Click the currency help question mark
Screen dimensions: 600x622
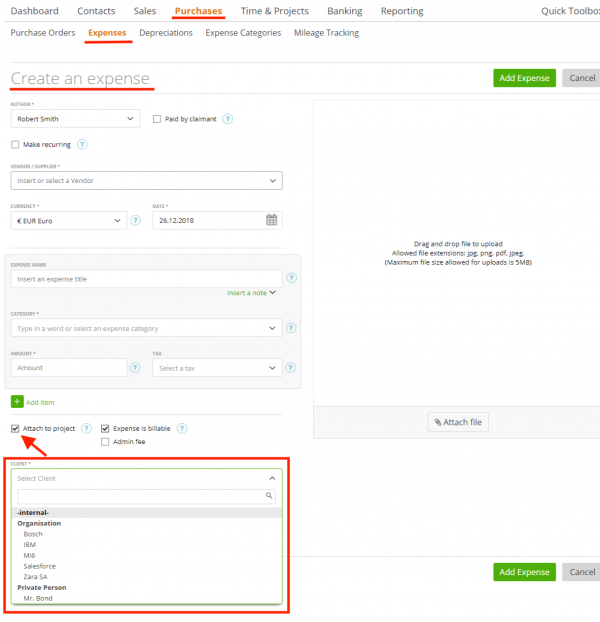pos(136,221)
